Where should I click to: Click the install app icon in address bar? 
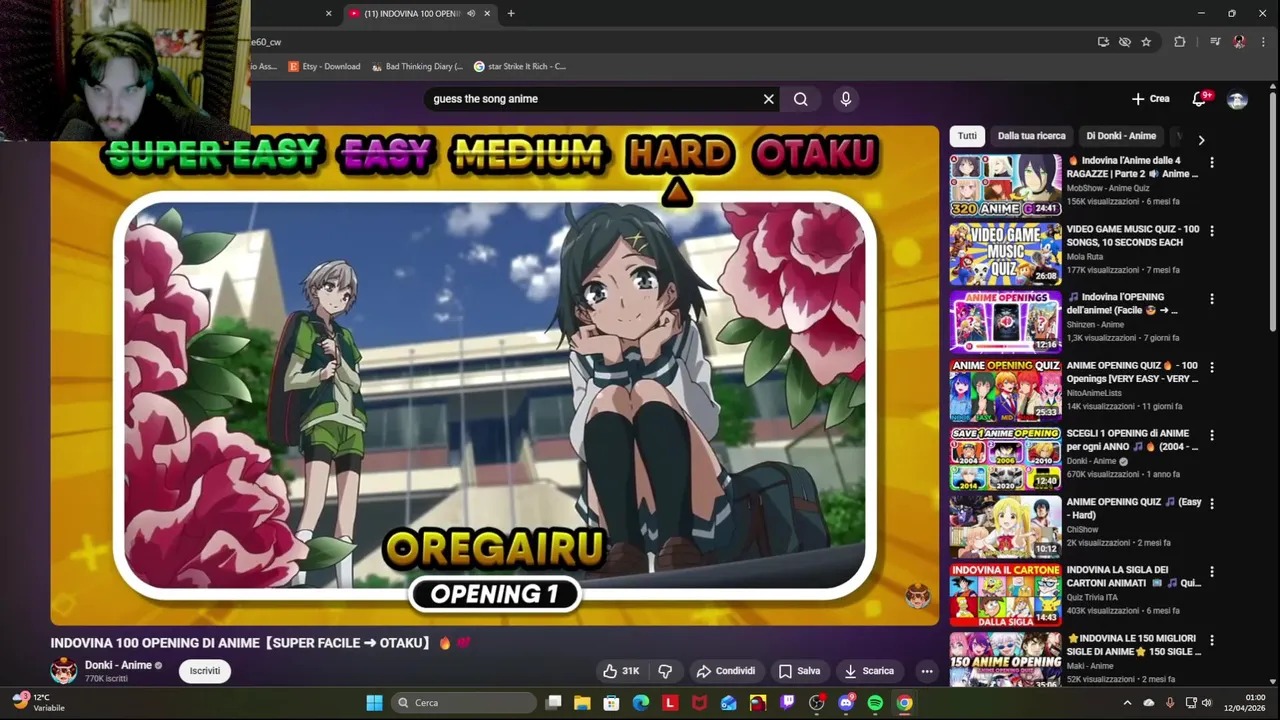coord(1103,42)
